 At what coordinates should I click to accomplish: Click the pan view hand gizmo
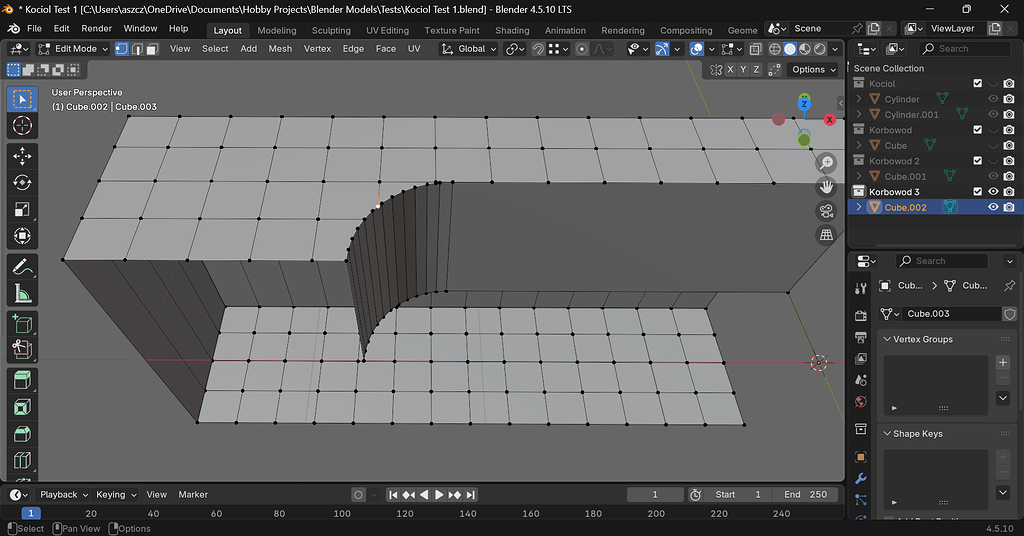827,187
